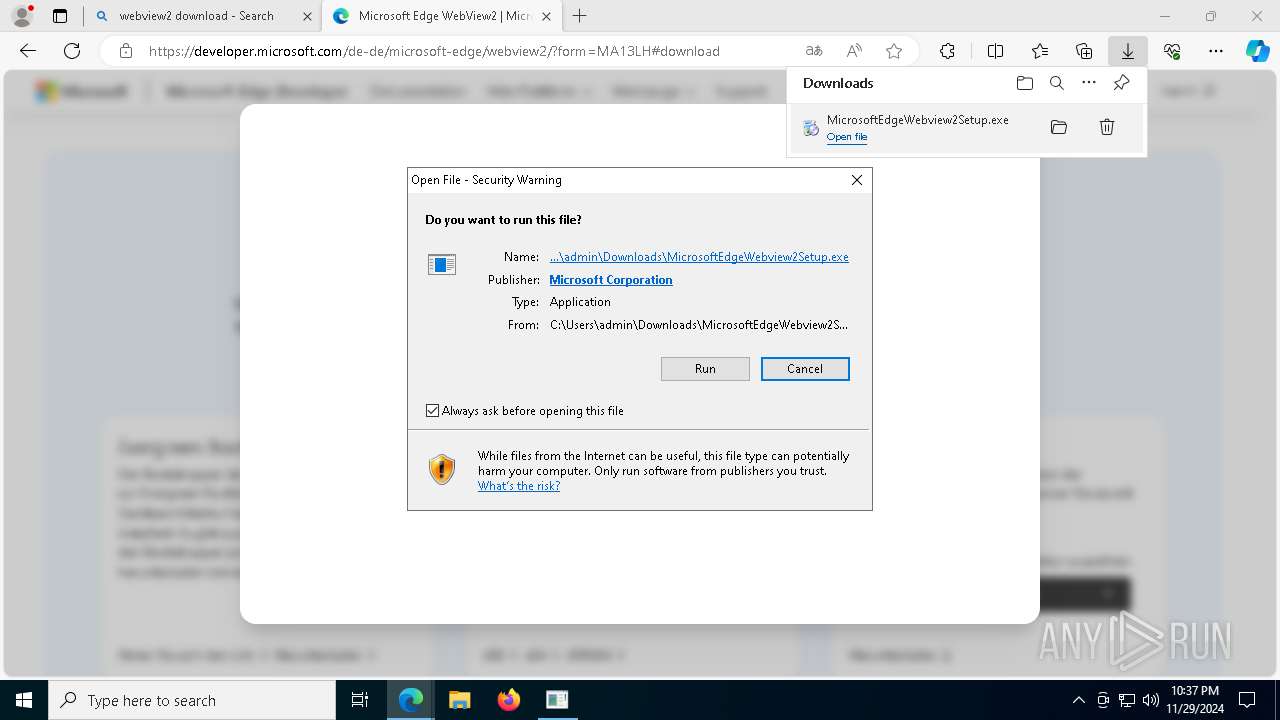Screen dimensions: 1280x720
Task: Show MicrosoftEdgeWebview2Setup.exe in folder
Action: tap(1059, 127)
